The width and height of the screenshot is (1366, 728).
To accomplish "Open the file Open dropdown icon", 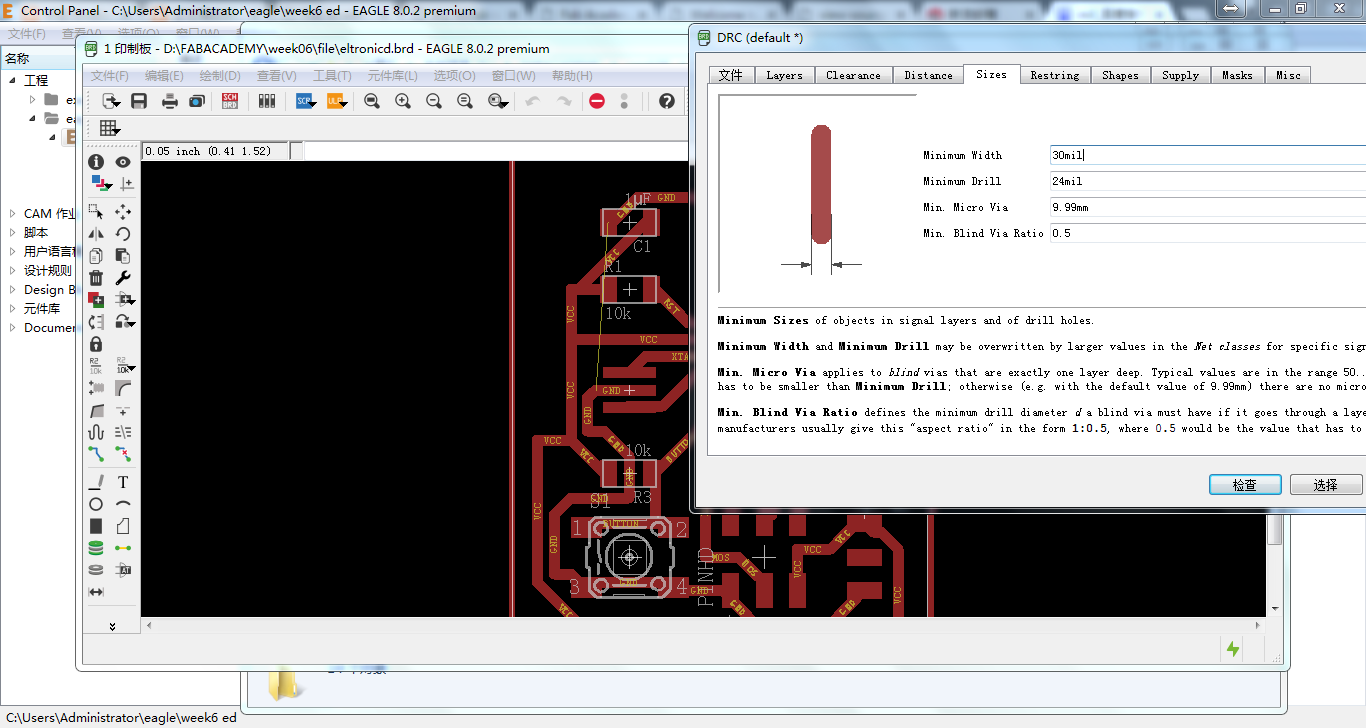I will click(111, 101).
